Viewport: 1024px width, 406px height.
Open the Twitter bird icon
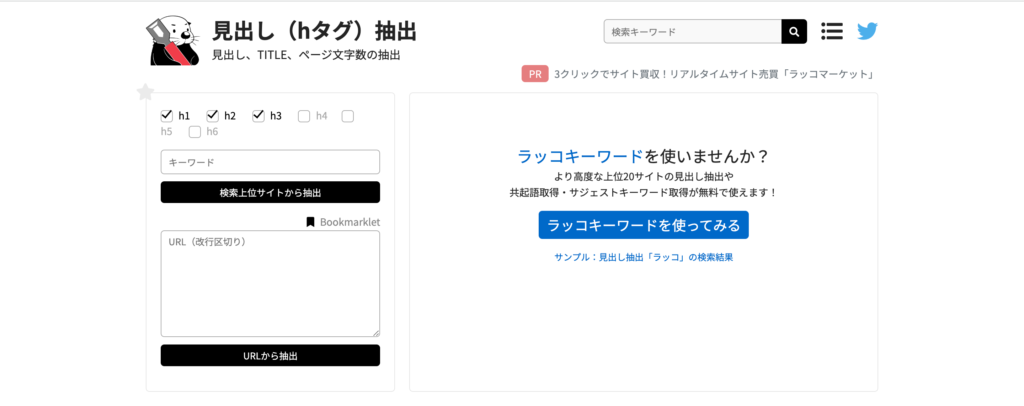pos(867,31)
